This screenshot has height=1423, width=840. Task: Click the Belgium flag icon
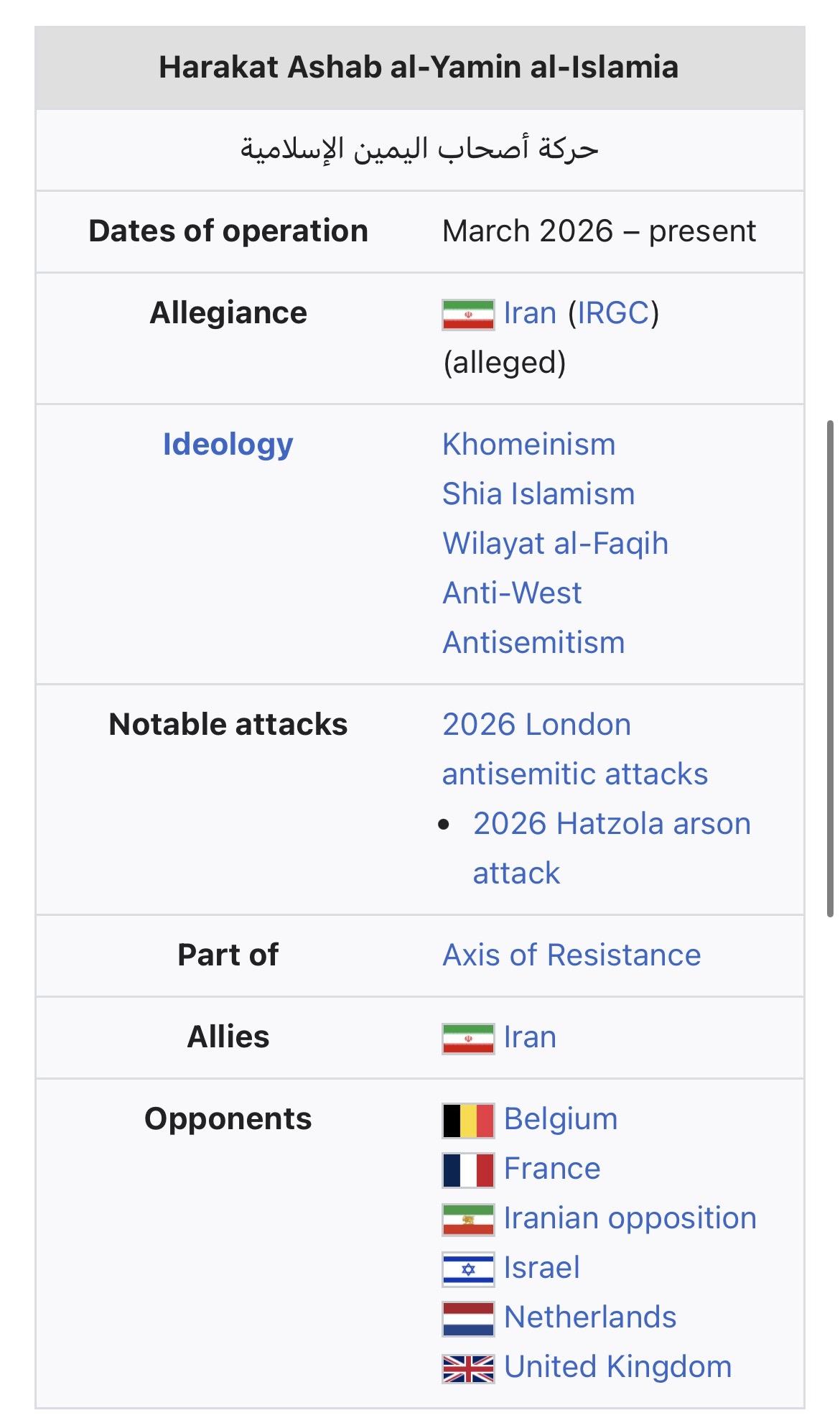point(468,1120)
